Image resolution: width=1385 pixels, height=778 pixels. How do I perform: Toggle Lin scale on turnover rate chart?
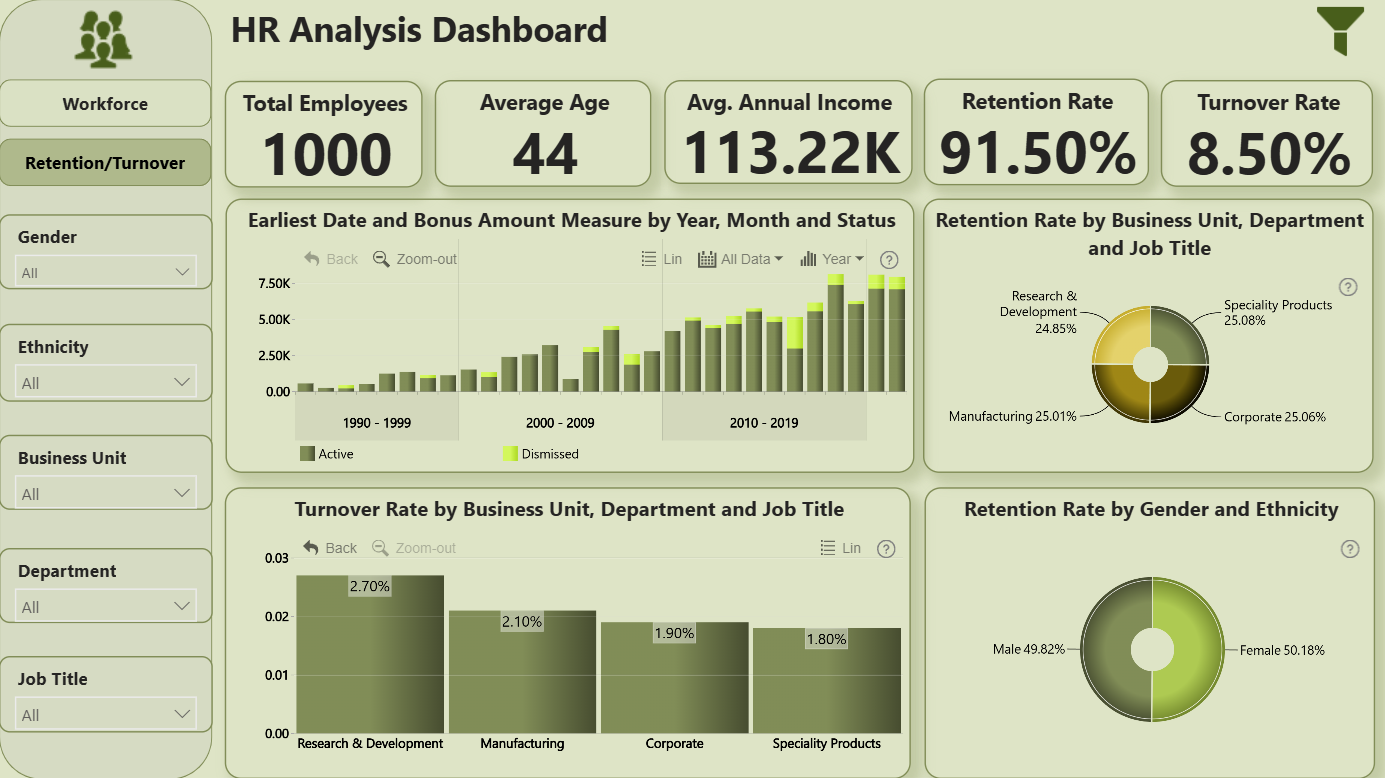click(840, 548)
